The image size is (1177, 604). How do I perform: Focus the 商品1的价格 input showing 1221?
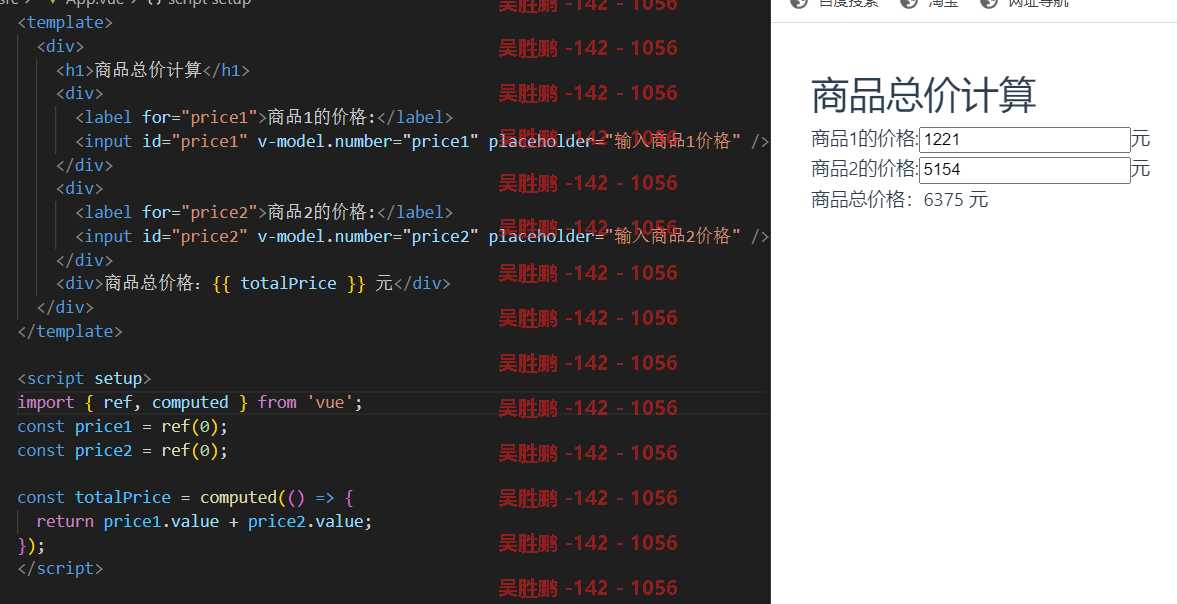pyautogui.click(x=1025, y=140)
